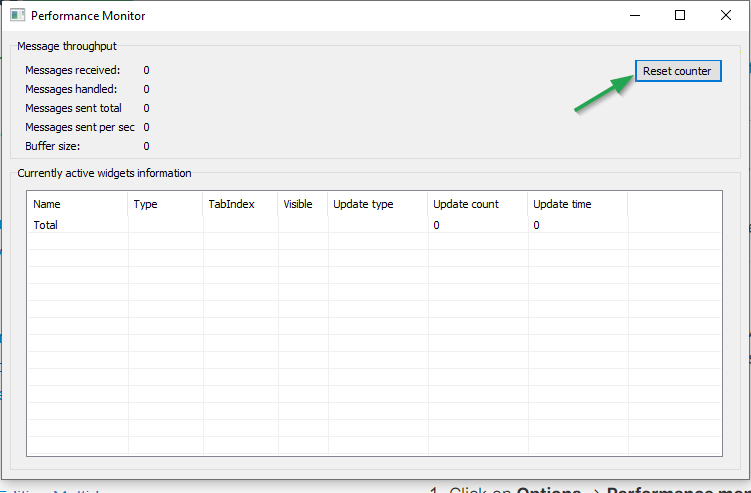The width and height of the screenshot is (751, 493).
Task: Maximize the Performance Monitor window
Action: [x=680, y=16]
